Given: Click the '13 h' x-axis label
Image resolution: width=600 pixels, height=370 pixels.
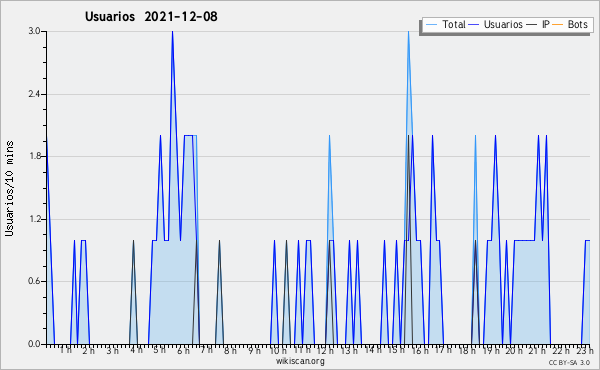Looking at the screenshot, I should [x=349, y=350].
